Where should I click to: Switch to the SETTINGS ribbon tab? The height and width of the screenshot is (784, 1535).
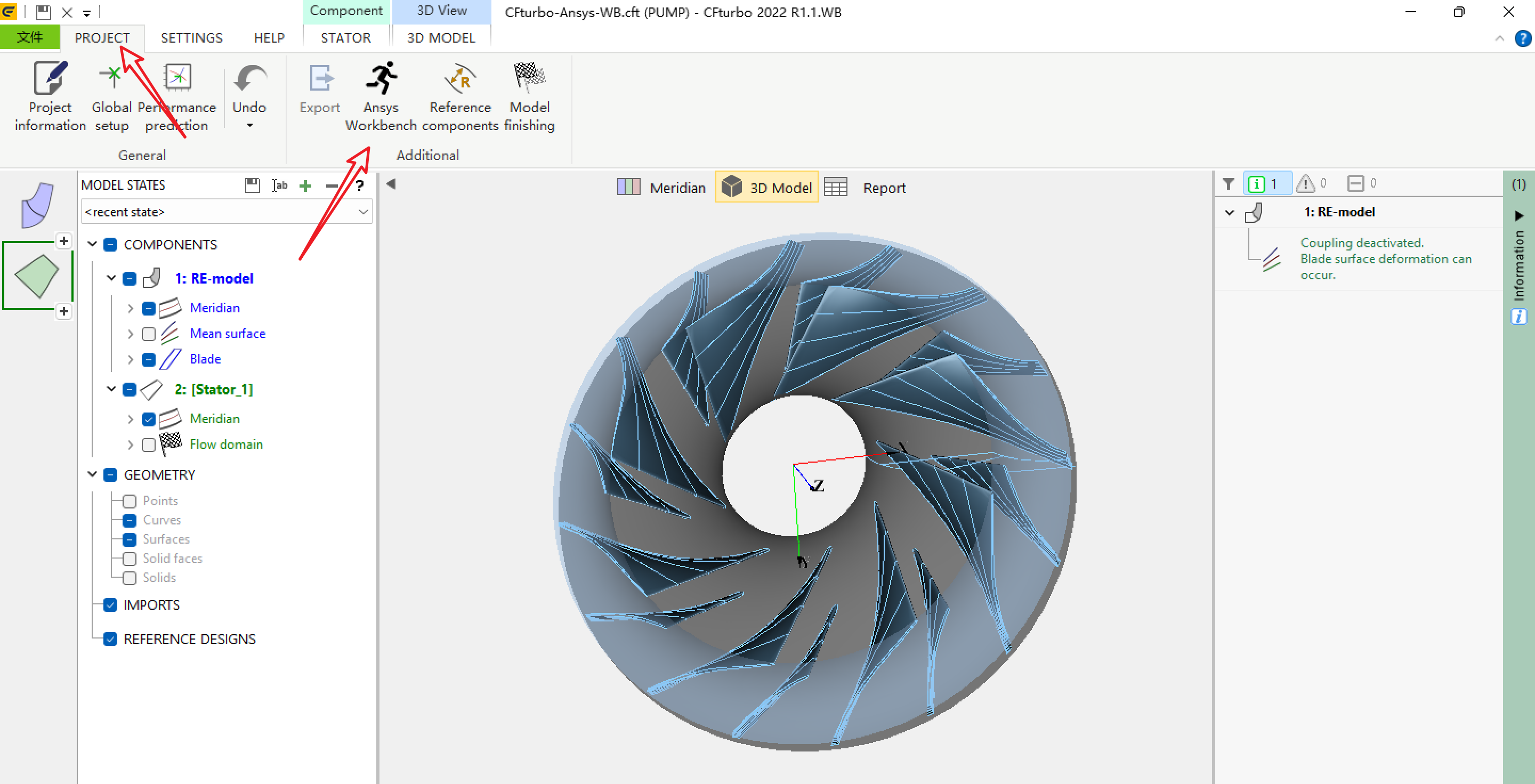point(191,38)
